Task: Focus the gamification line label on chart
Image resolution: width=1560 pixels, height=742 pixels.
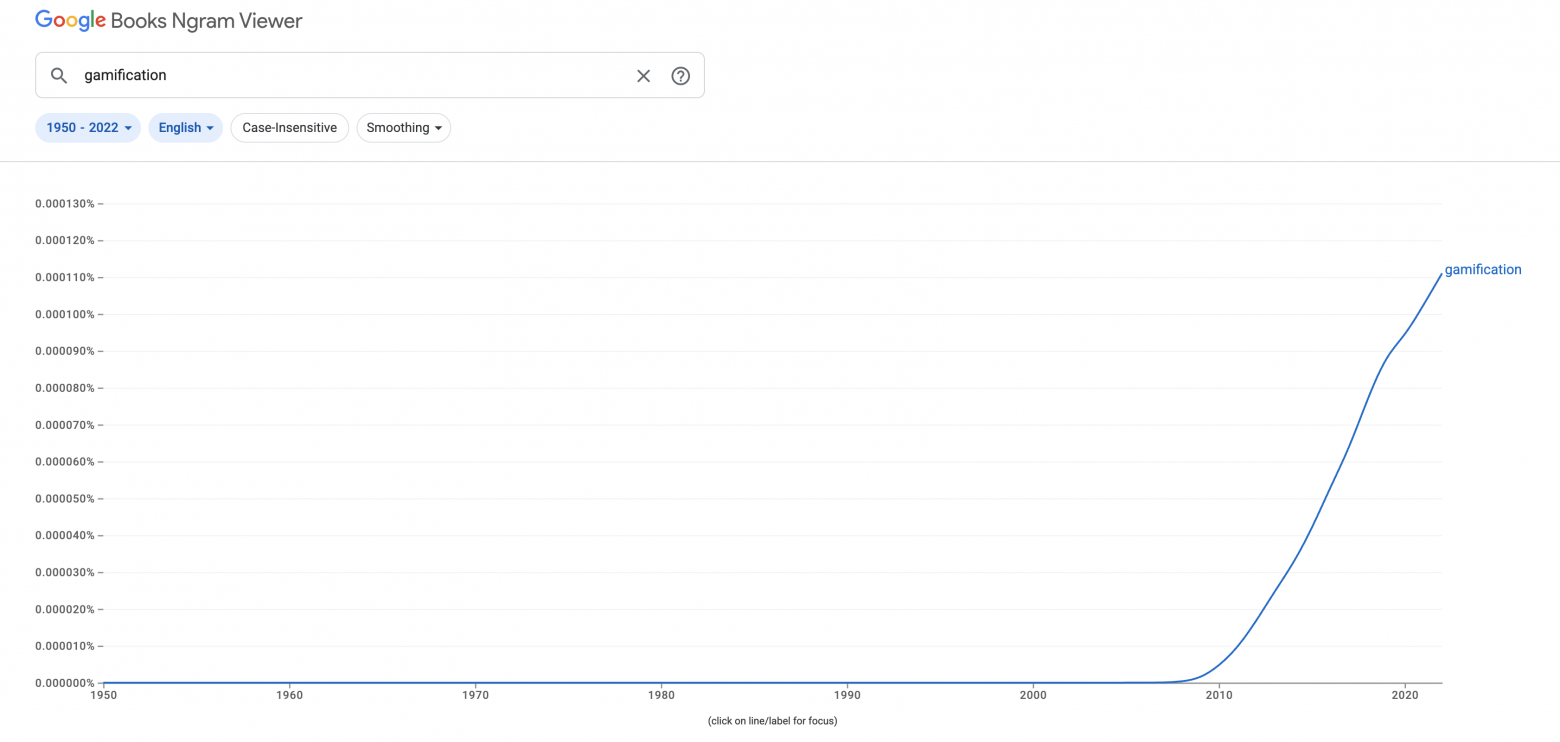Action: click(1482, 270)
